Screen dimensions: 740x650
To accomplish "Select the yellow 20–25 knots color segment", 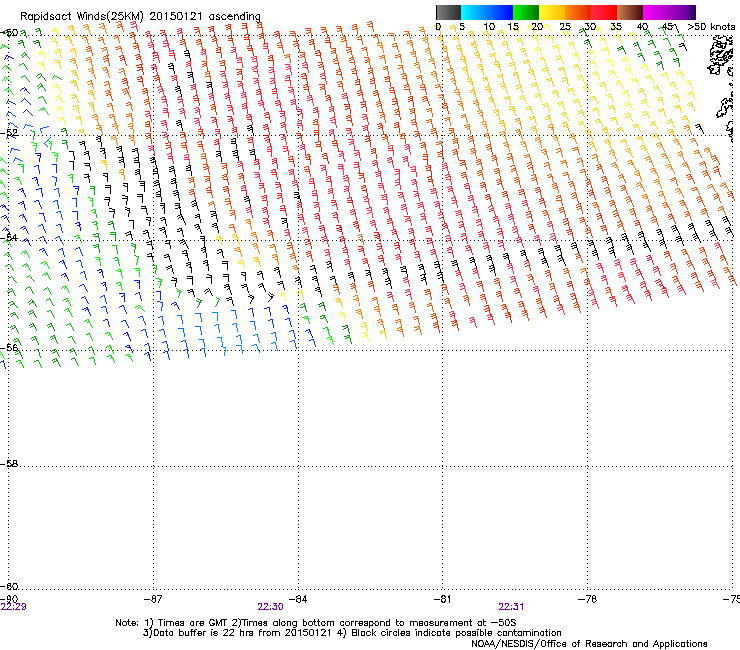I will click(552, 12).
